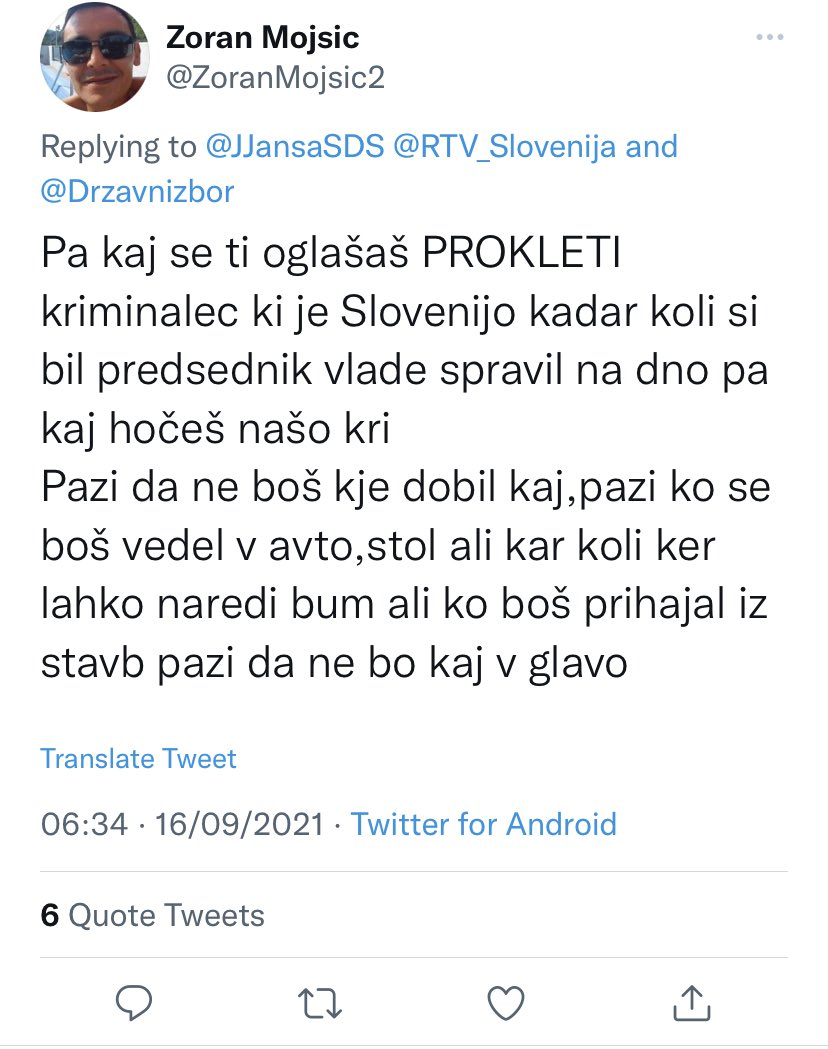Like the tweet with the heart icon
Viewport: 828px width, 1049px height.
[x=506, y=1004]
